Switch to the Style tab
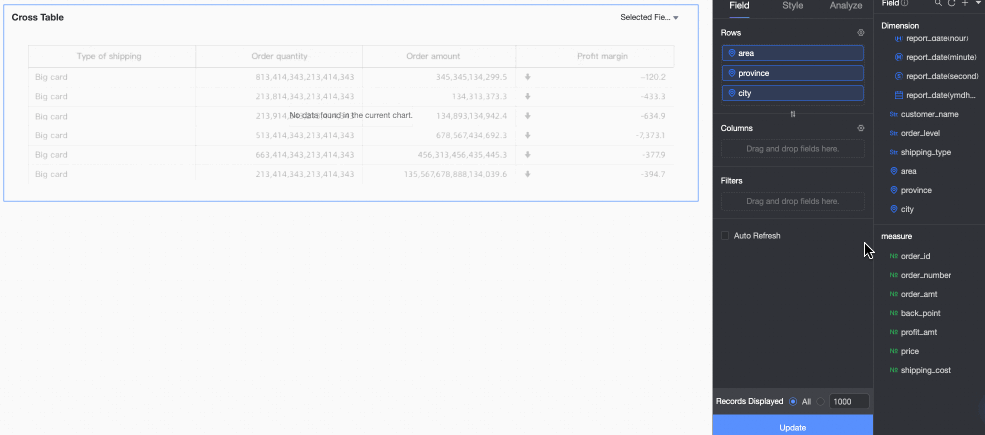 792,6
